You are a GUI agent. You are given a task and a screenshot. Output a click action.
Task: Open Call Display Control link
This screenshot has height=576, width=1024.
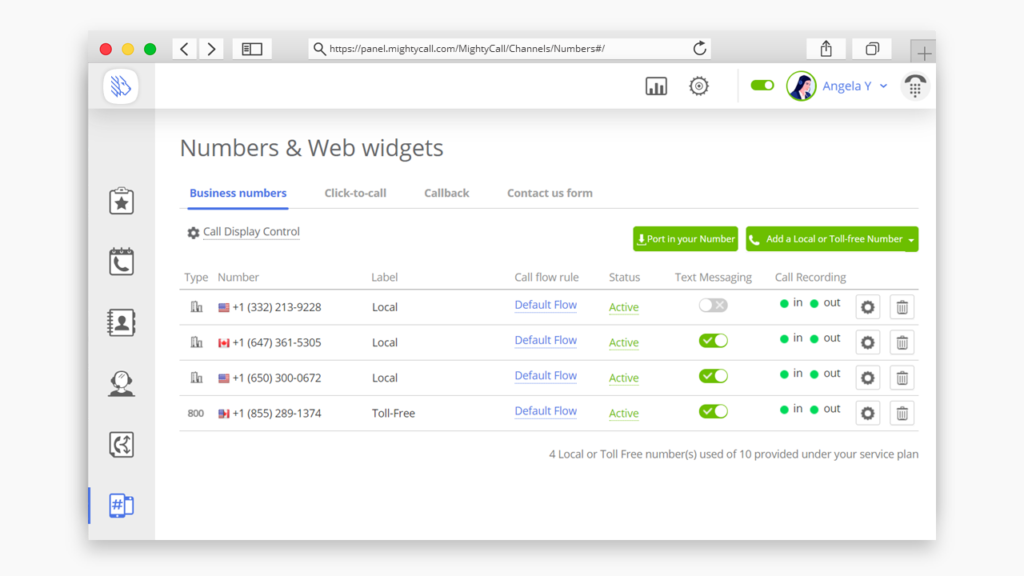(250, 232)
